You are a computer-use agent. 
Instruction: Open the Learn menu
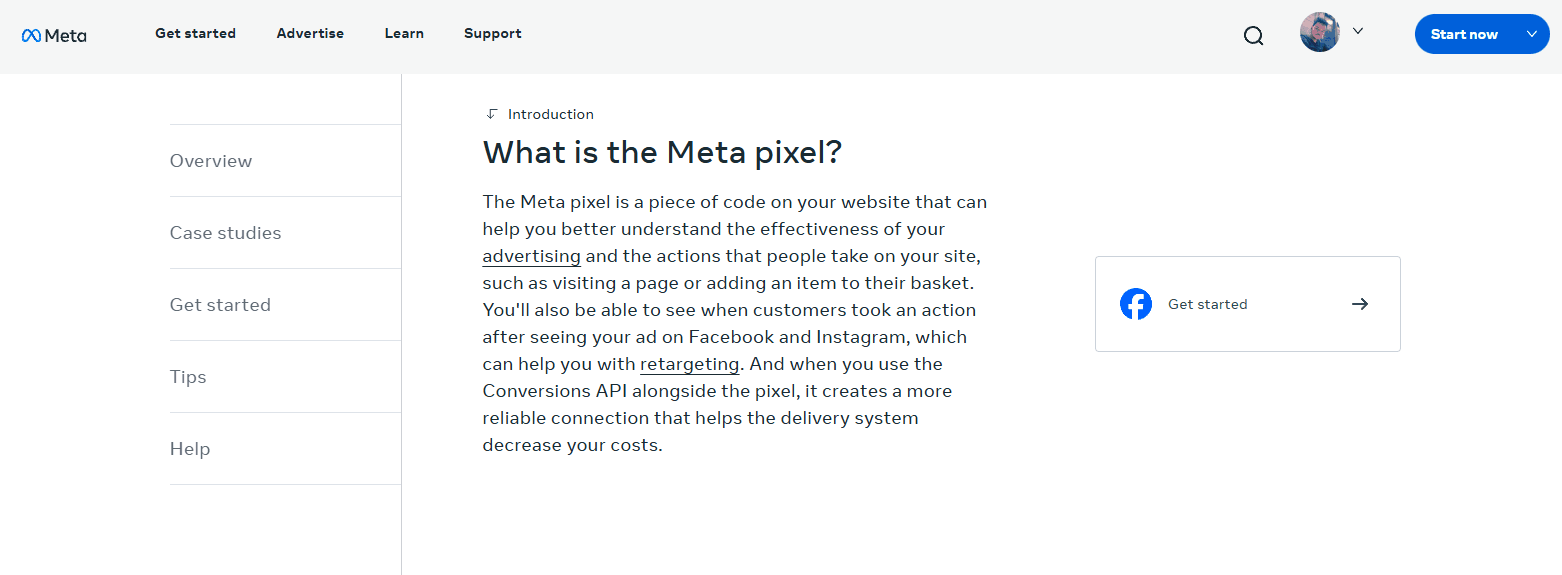404,34
